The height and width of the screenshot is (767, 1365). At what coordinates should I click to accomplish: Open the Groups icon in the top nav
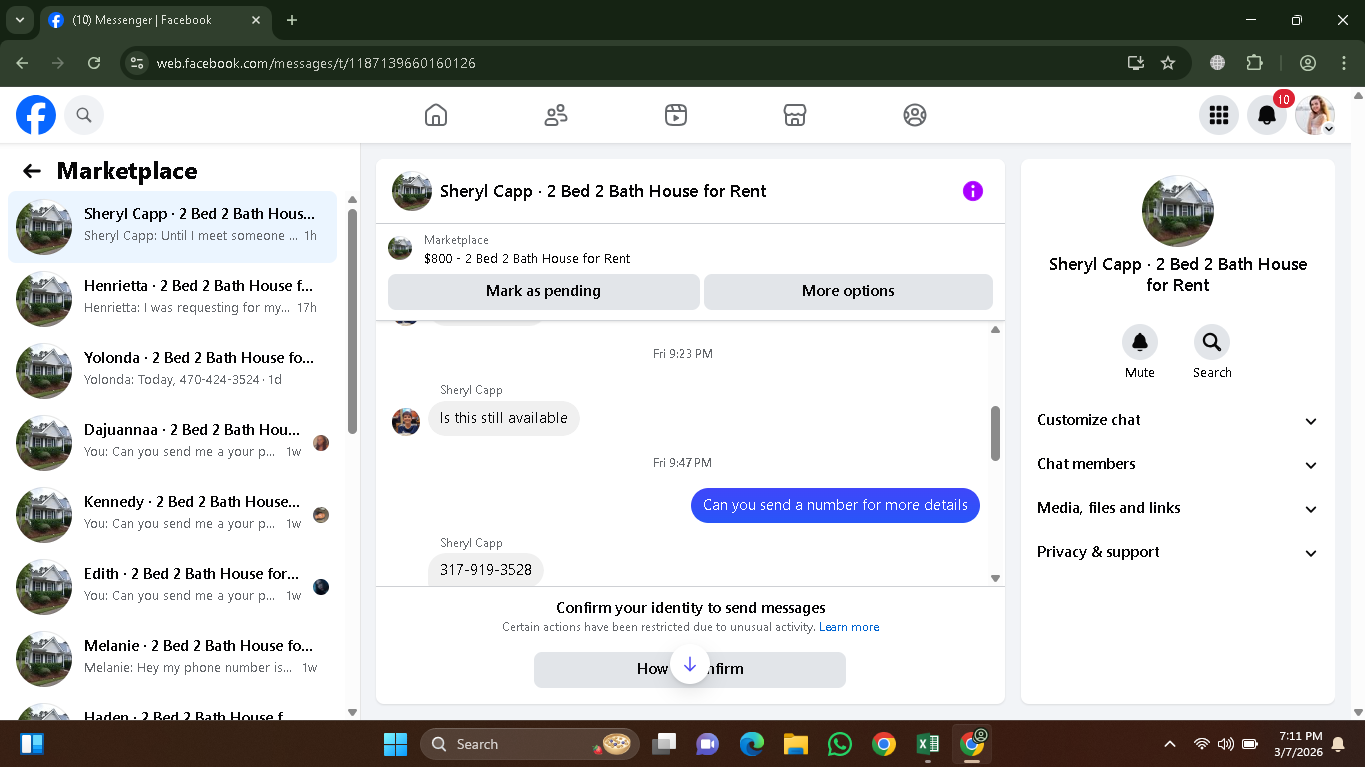click(x=914, y=115)
